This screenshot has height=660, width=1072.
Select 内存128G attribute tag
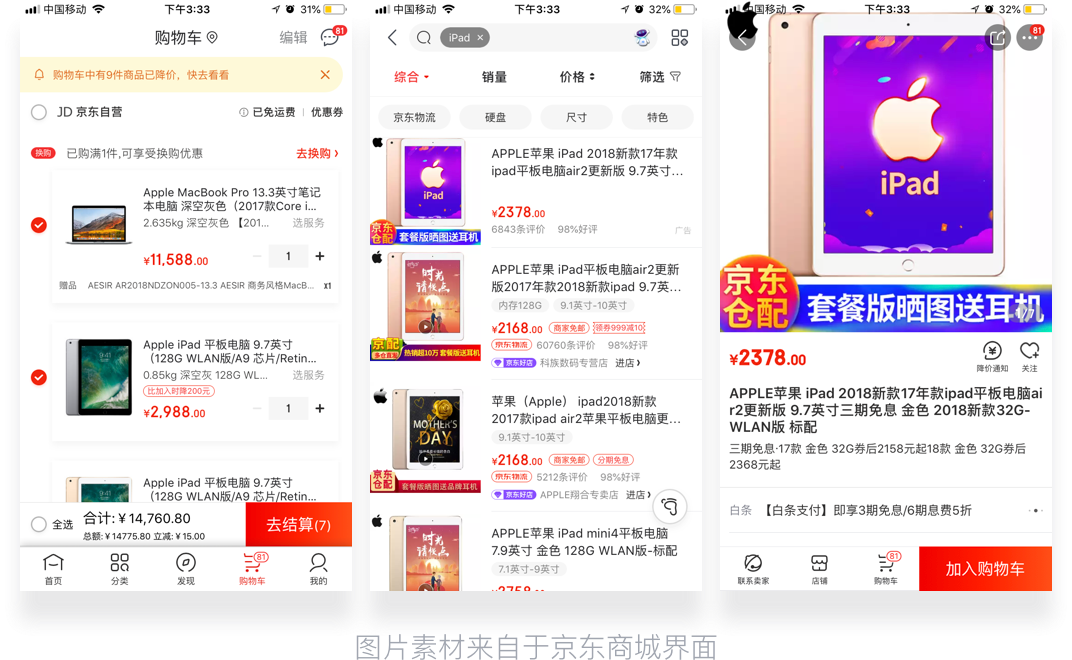[x=520, y=305]
